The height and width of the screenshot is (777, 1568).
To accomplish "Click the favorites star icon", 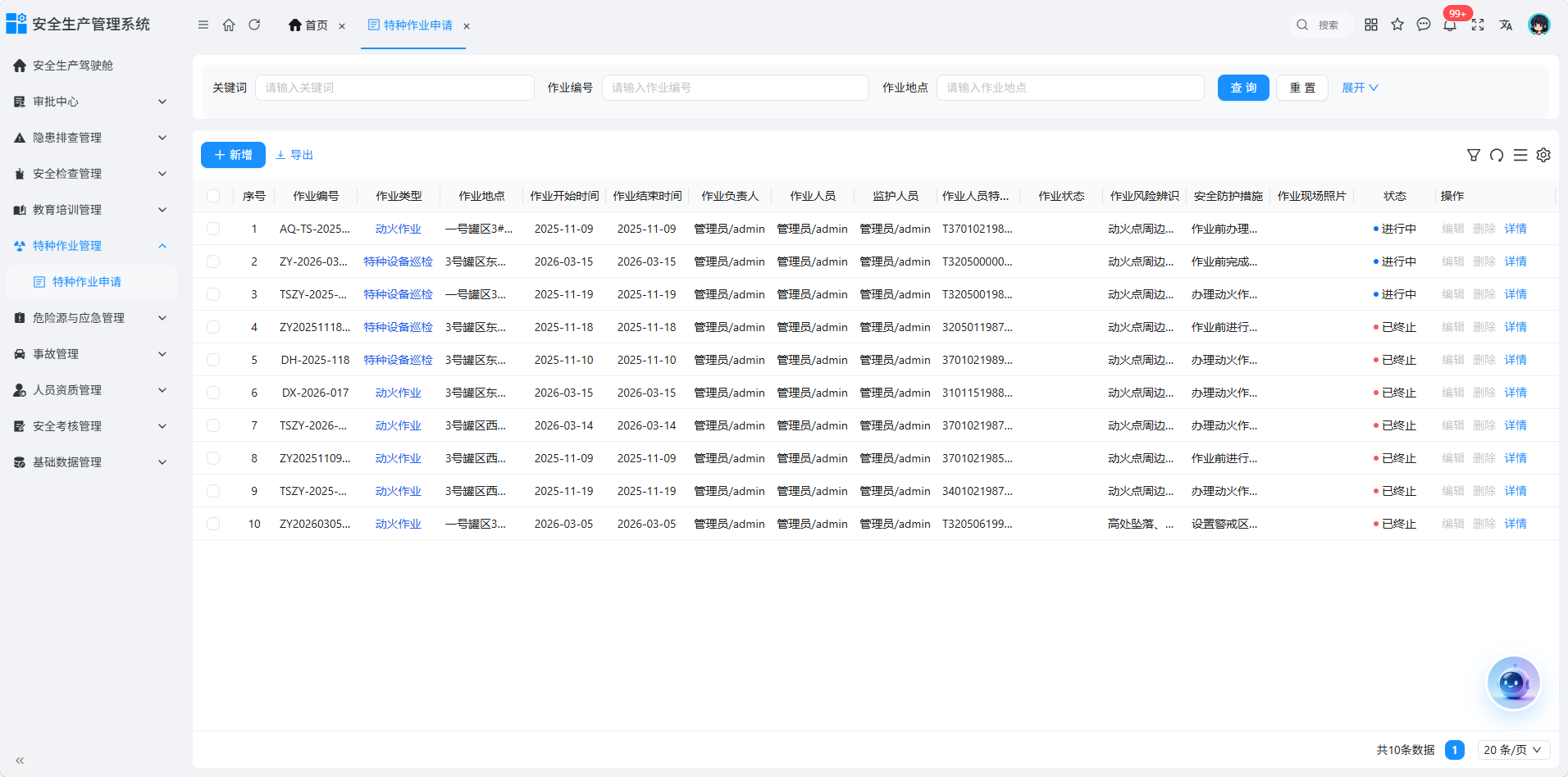I will coord(1397,25).
